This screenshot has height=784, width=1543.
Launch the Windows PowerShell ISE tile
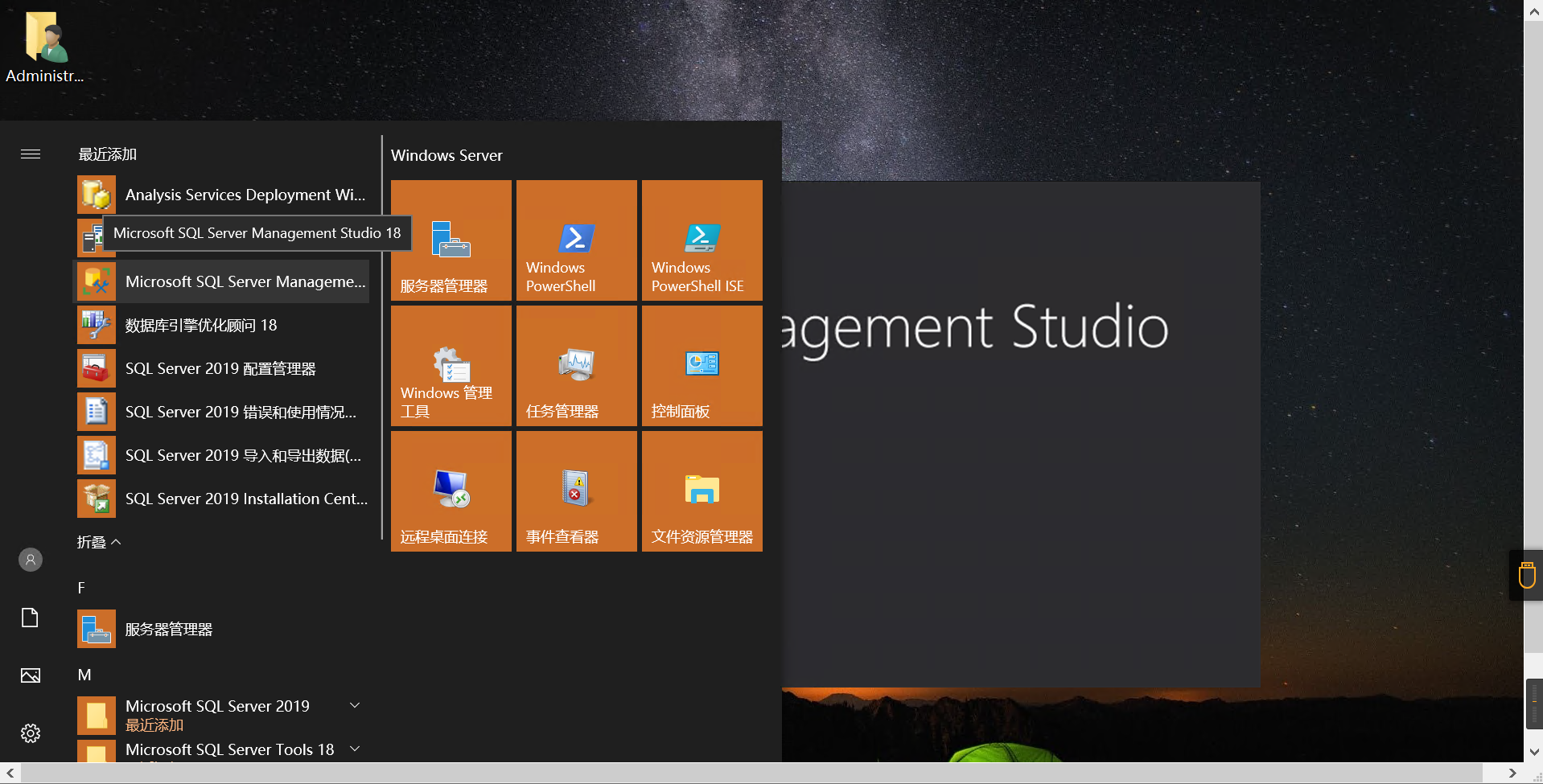[x=702, y=240]
